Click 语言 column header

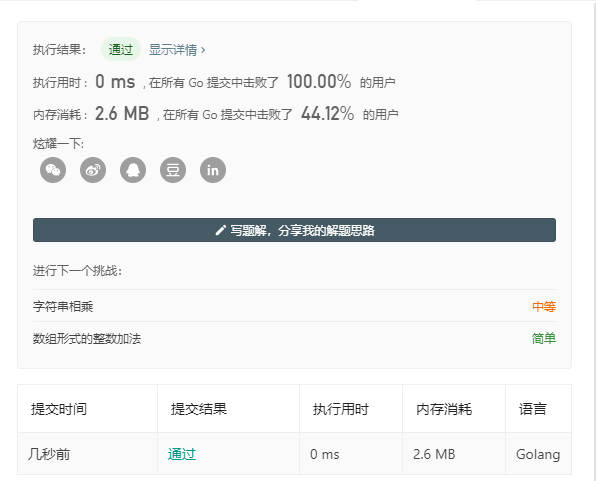point(533,409)
